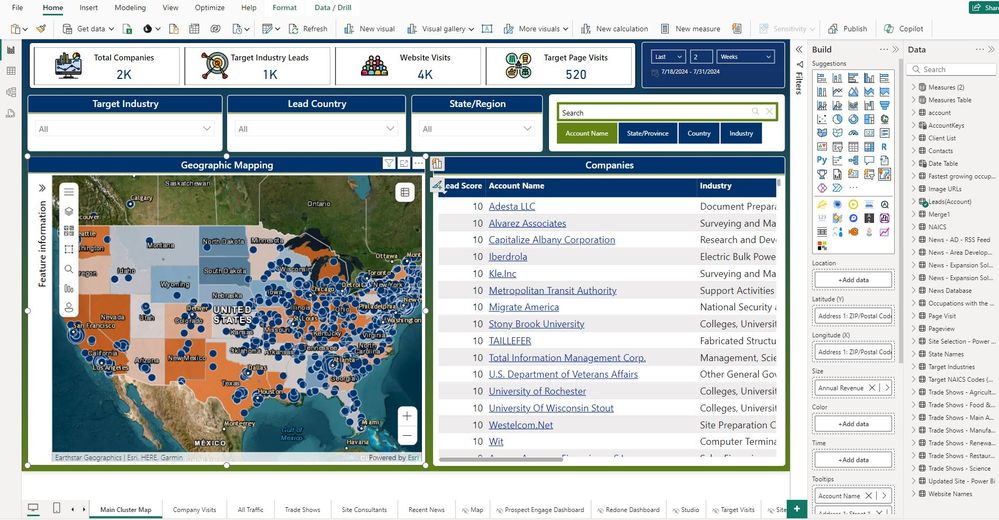
Task: Click the New measure button
Action: [690, 29]
